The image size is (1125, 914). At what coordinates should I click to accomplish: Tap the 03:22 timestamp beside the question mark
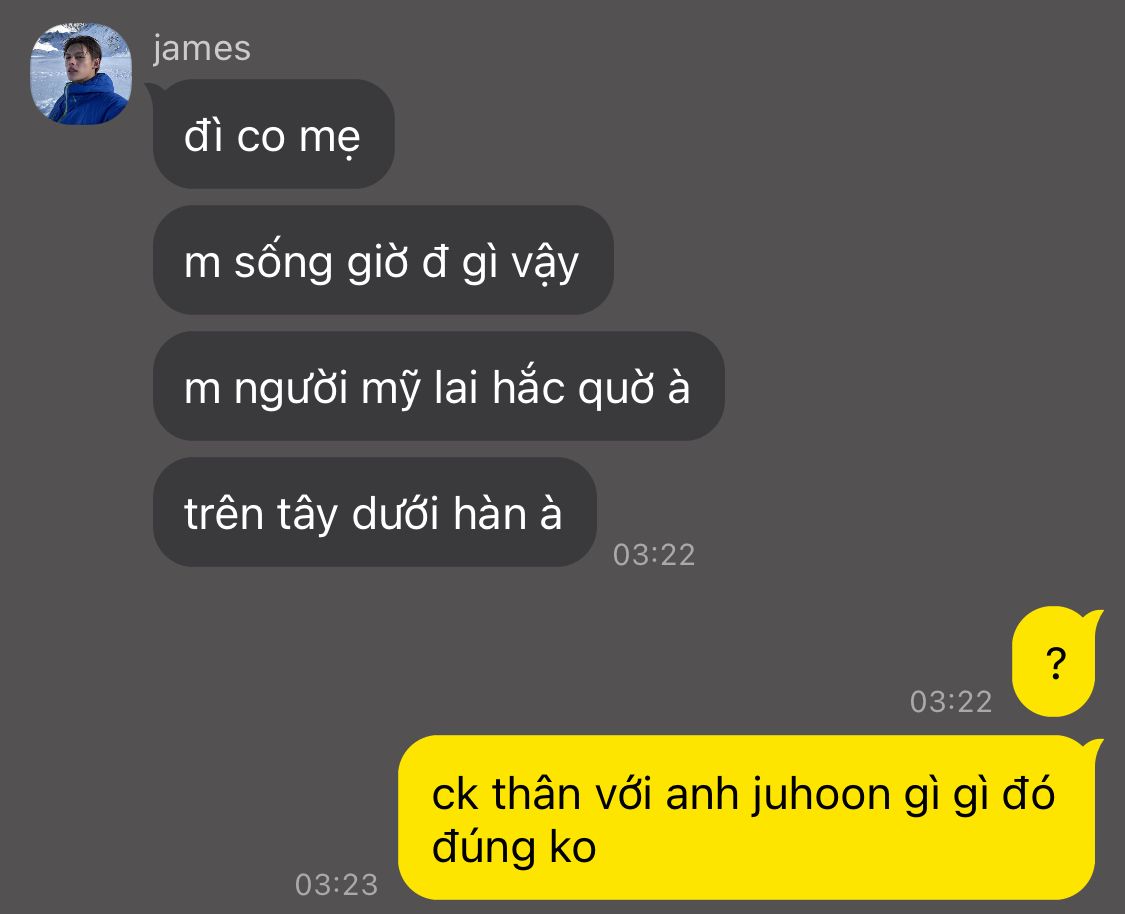point(951,702)
